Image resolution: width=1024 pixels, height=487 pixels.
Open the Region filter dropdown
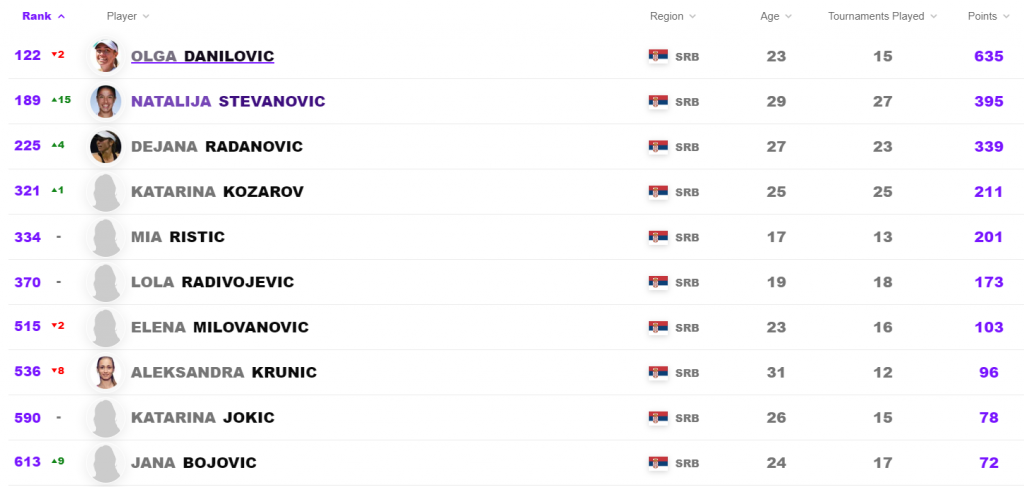[673, 16]
